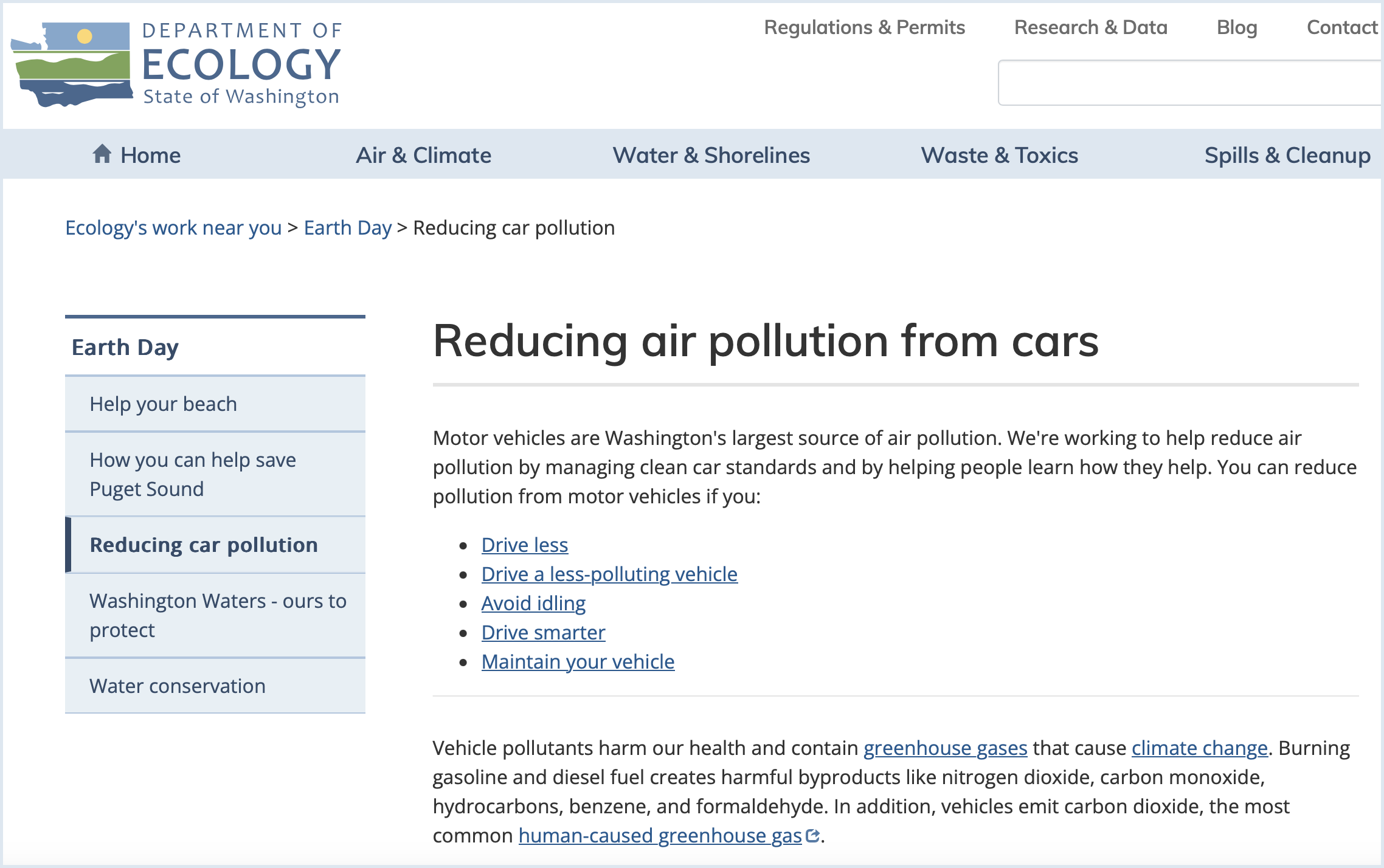Open How you can help save Puget Sound
This screenshot has height=868, width=1384.
pyautogui.click(x=192, y=475)
